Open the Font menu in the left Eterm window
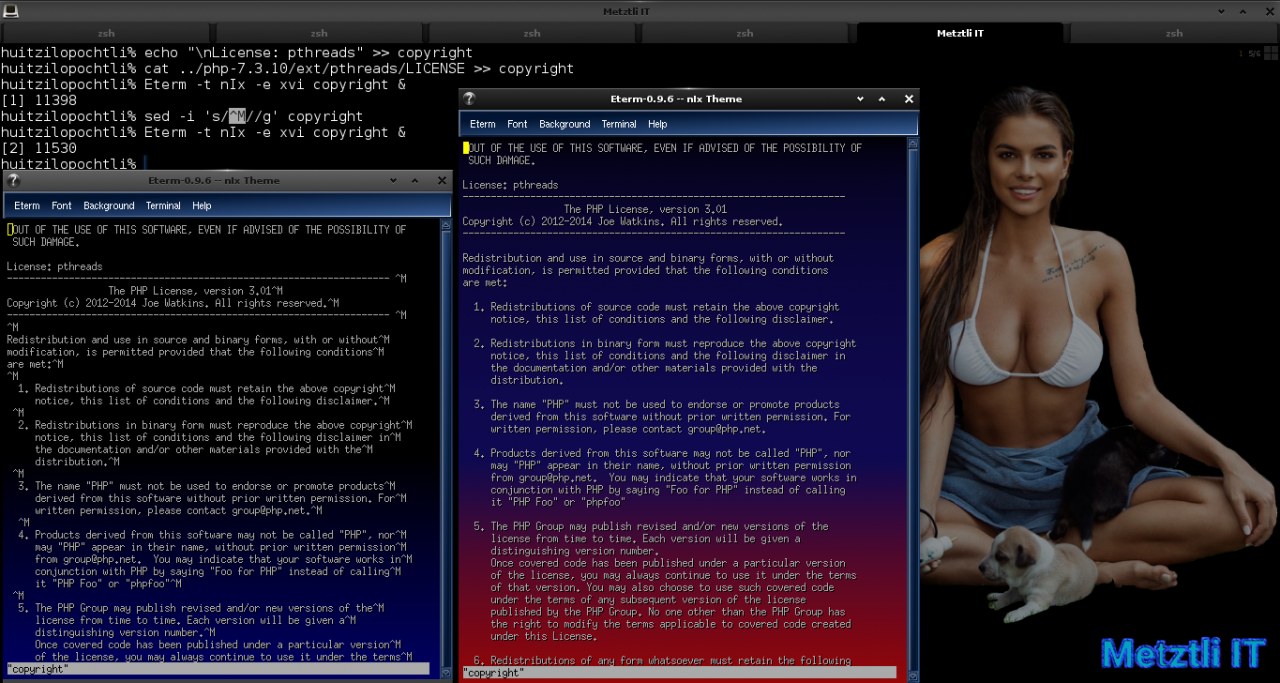 (x=62, y=206)
